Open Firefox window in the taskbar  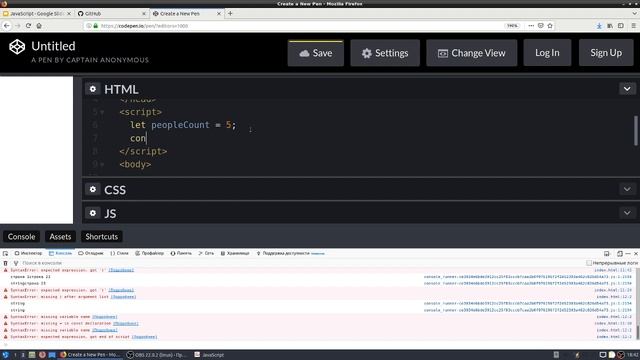click(x=91, y=355)
